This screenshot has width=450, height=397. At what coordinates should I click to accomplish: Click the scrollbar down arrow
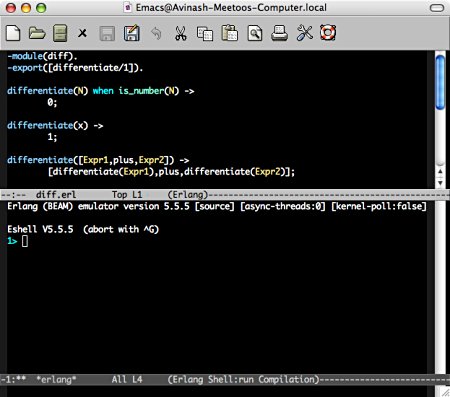click(440, 183)
